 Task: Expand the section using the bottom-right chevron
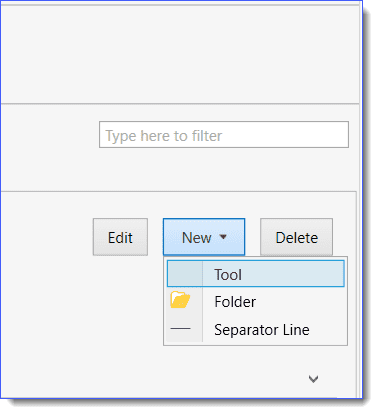(x=313, y=379)
